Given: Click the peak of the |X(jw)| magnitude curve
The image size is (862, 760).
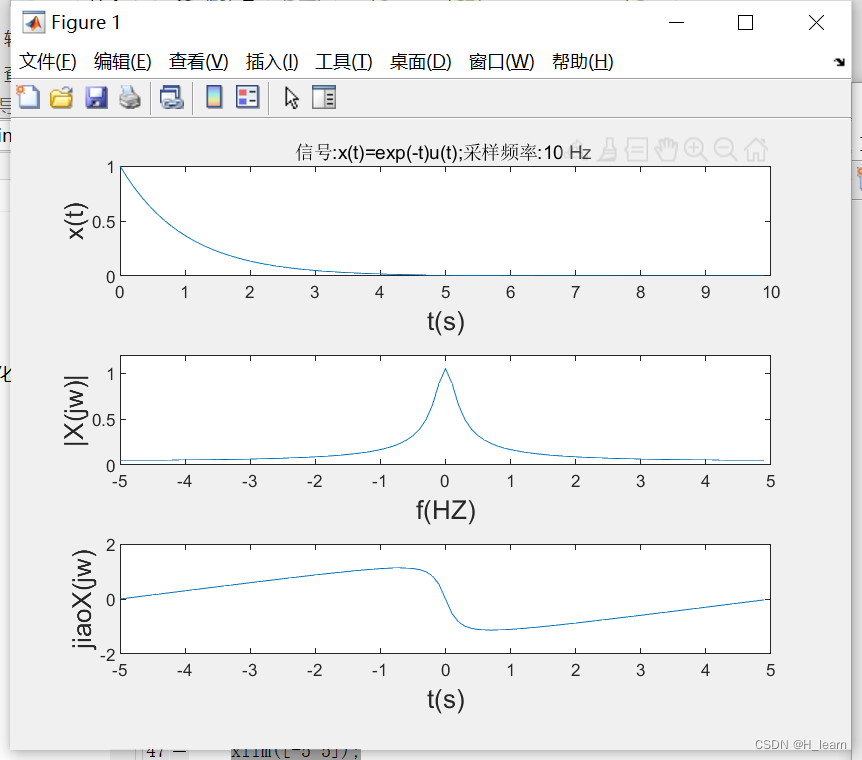Looking at the screenshot, I should (x=445, y=369).
